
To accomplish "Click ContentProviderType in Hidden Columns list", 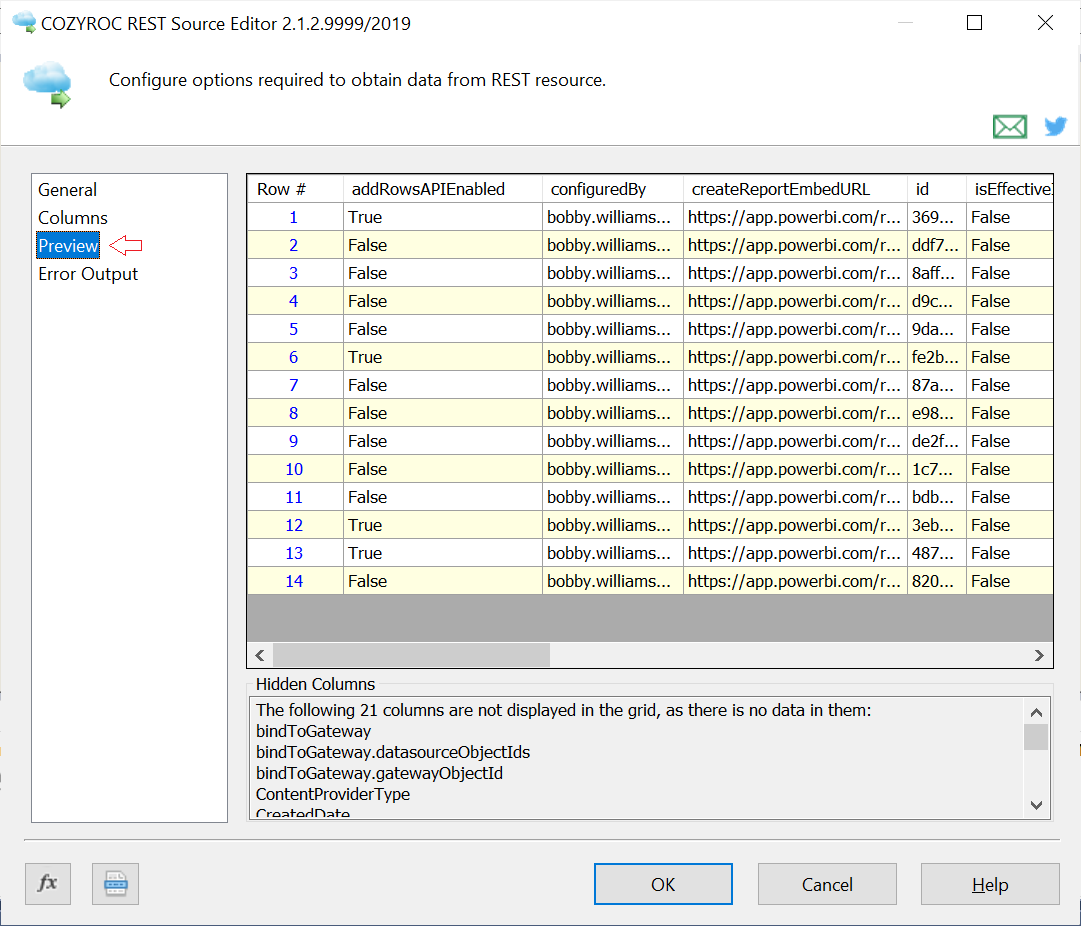I will click(332, 794).
